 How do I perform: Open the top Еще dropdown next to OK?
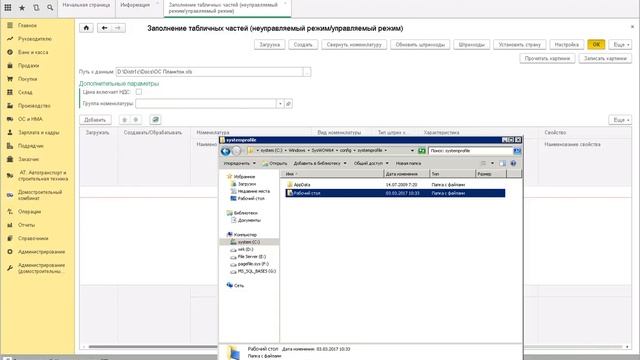621,44
